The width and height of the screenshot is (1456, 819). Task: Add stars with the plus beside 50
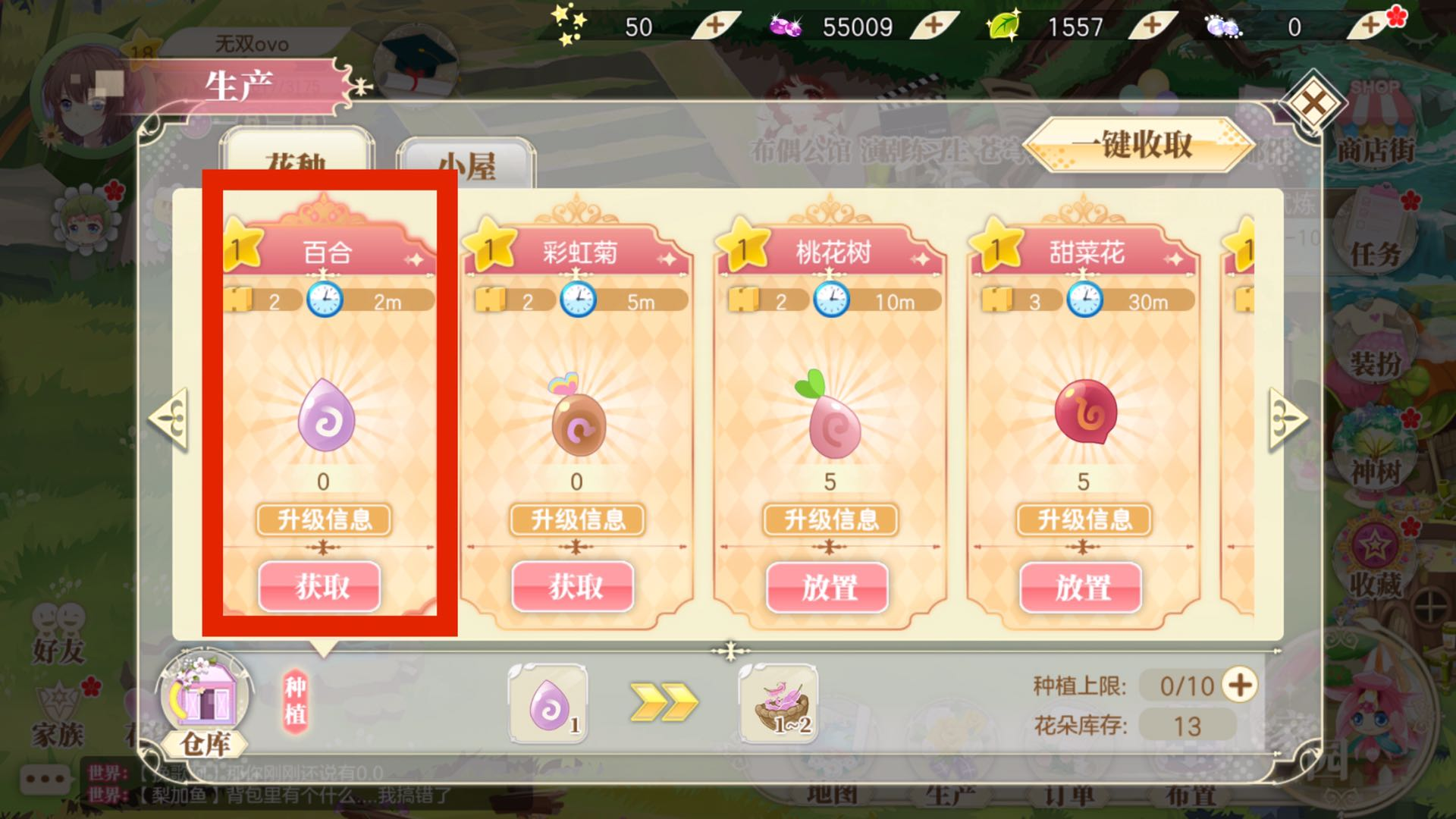(715, 26)
